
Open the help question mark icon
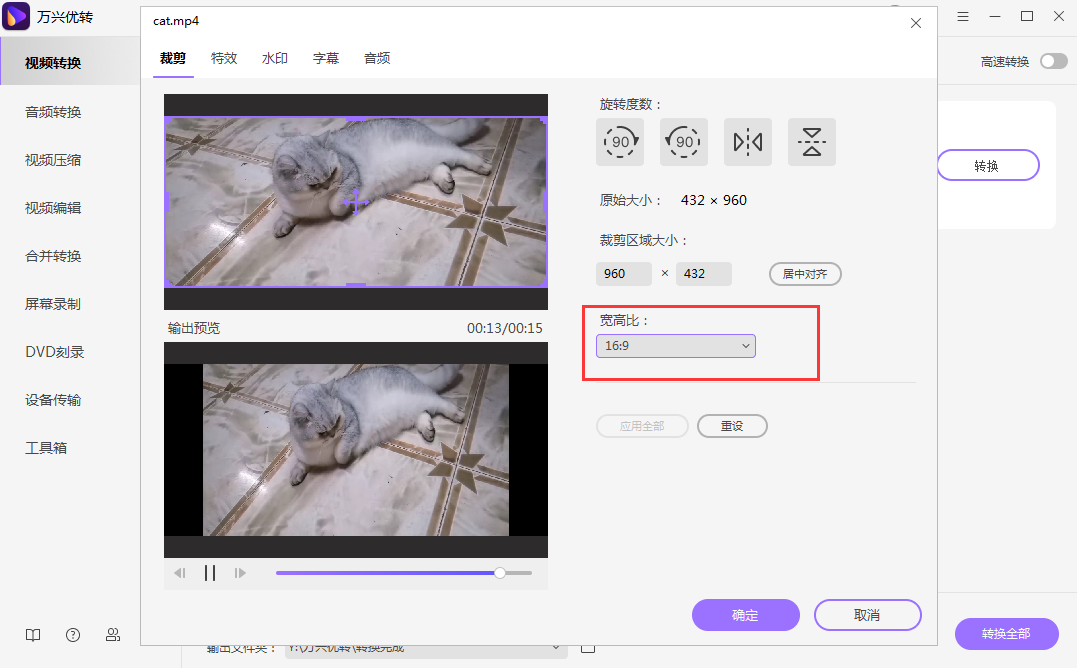[72, 635]
